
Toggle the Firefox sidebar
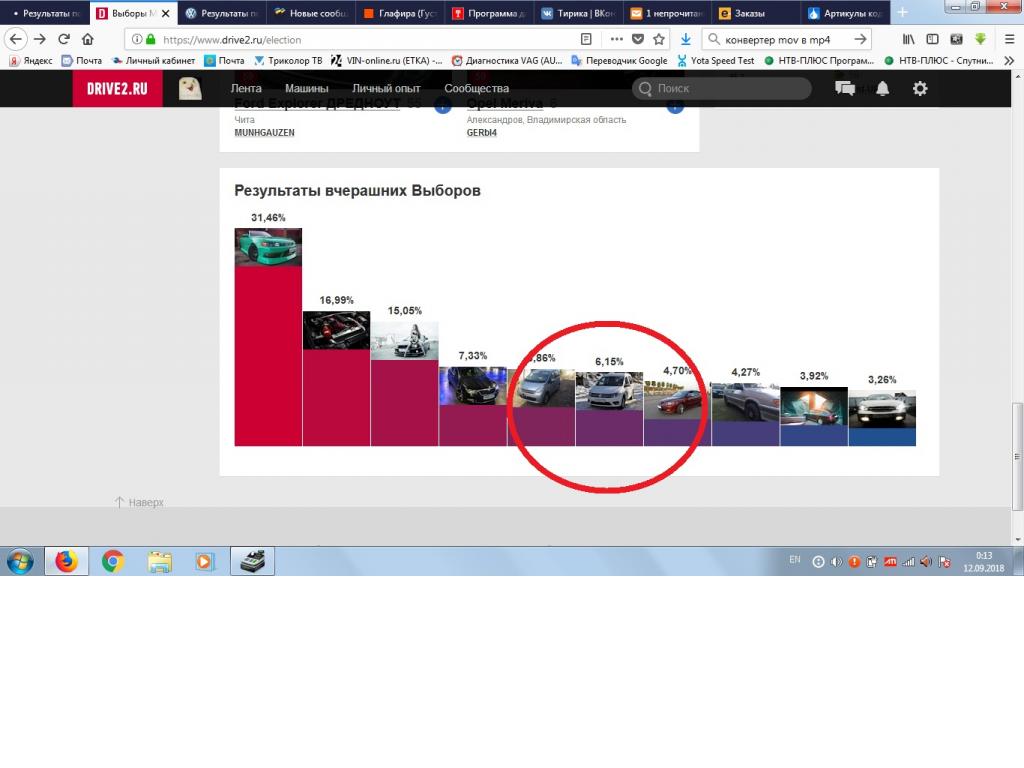coord(933,39)
